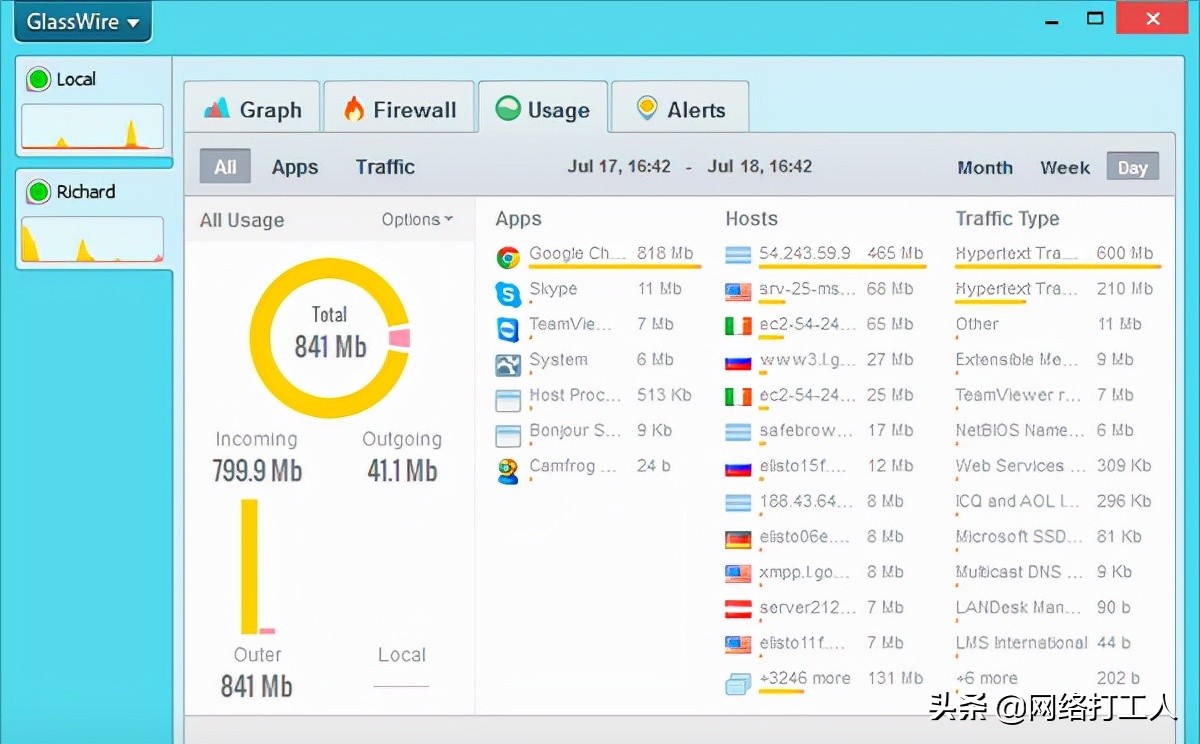
Task: Click the Bonjour Service icon
Action: coord(508,430)
